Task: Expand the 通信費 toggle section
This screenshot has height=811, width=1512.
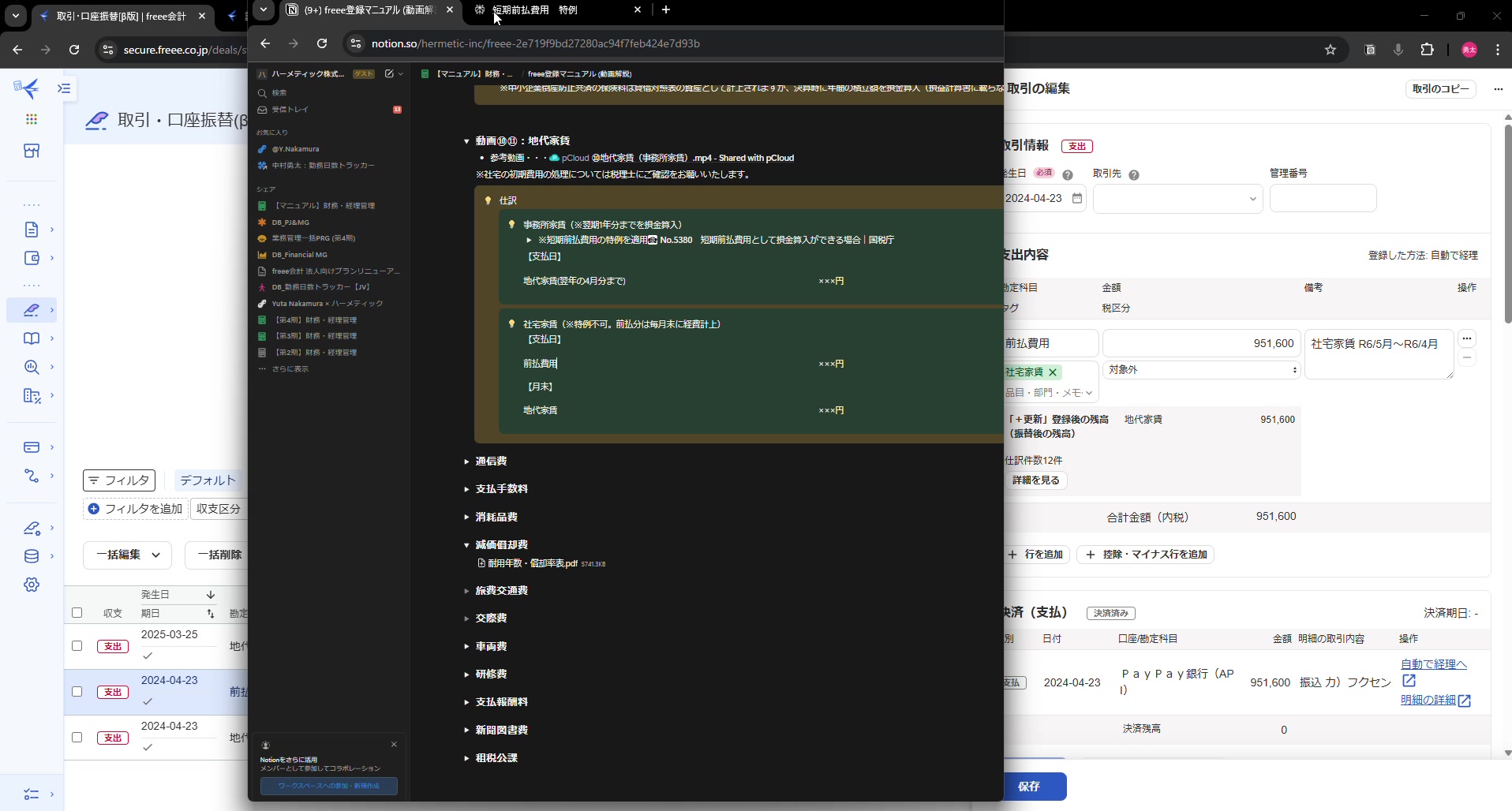Action: pyautogui.click(x=466, y=462)
